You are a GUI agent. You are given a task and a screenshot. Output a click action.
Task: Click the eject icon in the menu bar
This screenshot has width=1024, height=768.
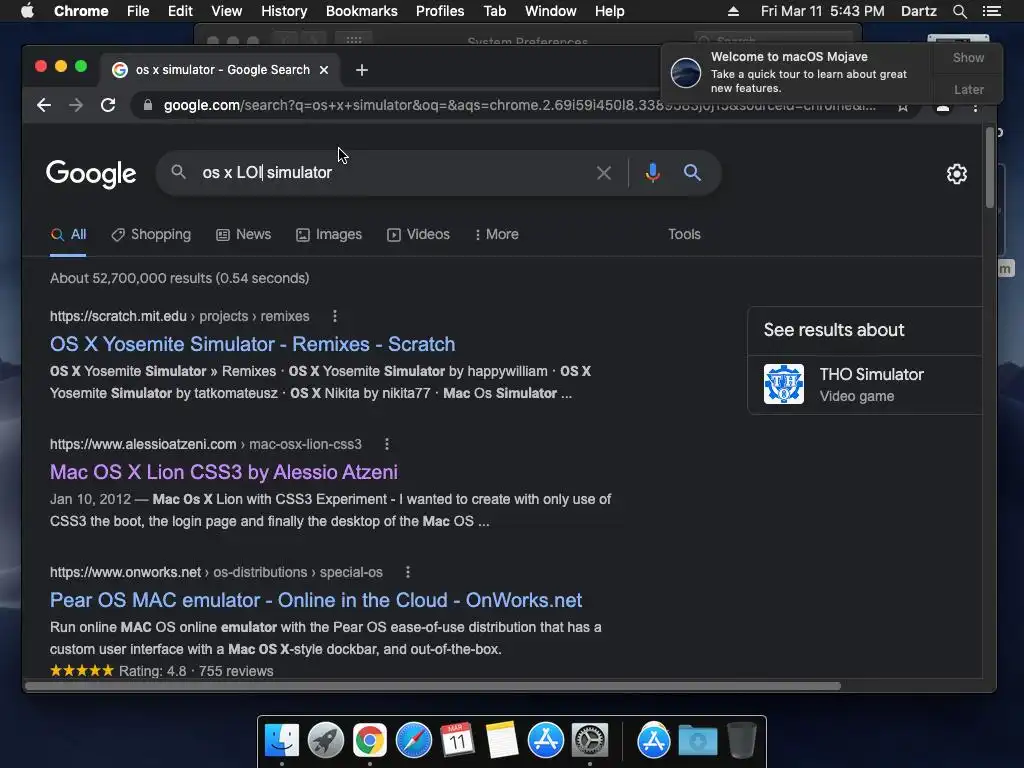coord(733,11)
